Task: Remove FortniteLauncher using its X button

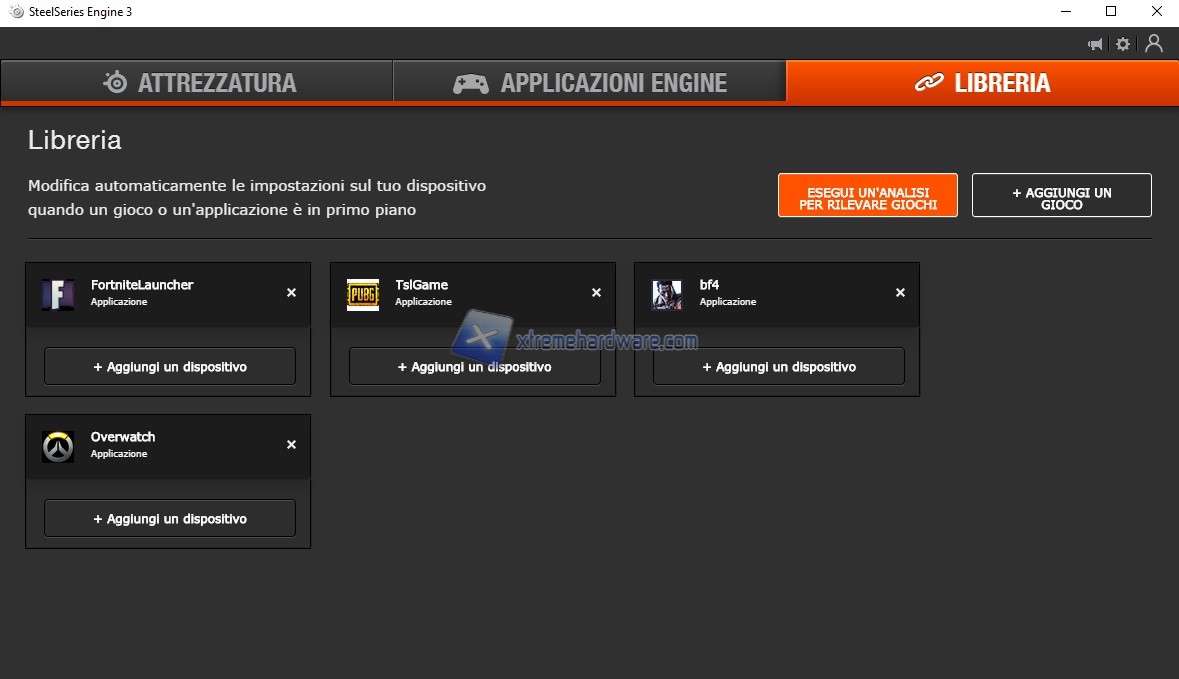Action: coord(291,293)
